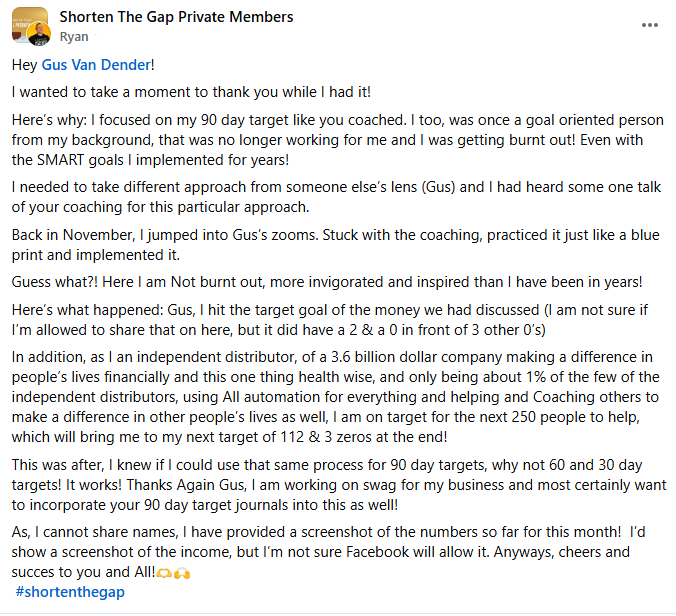
Task: Click the text 'Here's what happened: Gus'
Action: point(102,310)
